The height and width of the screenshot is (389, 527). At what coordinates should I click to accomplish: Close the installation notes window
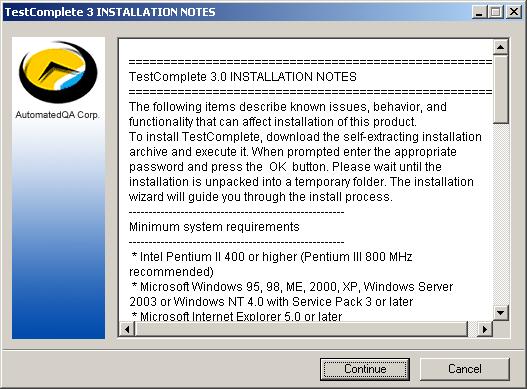coord(514,12)
